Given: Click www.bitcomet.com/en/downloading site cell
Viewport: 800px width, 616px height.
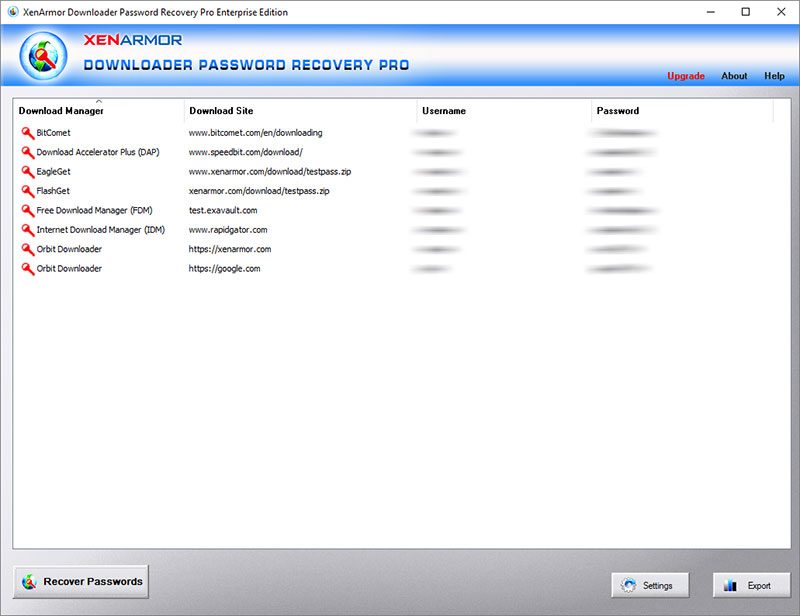Looking at the screenshot, I should coord(256,133).
